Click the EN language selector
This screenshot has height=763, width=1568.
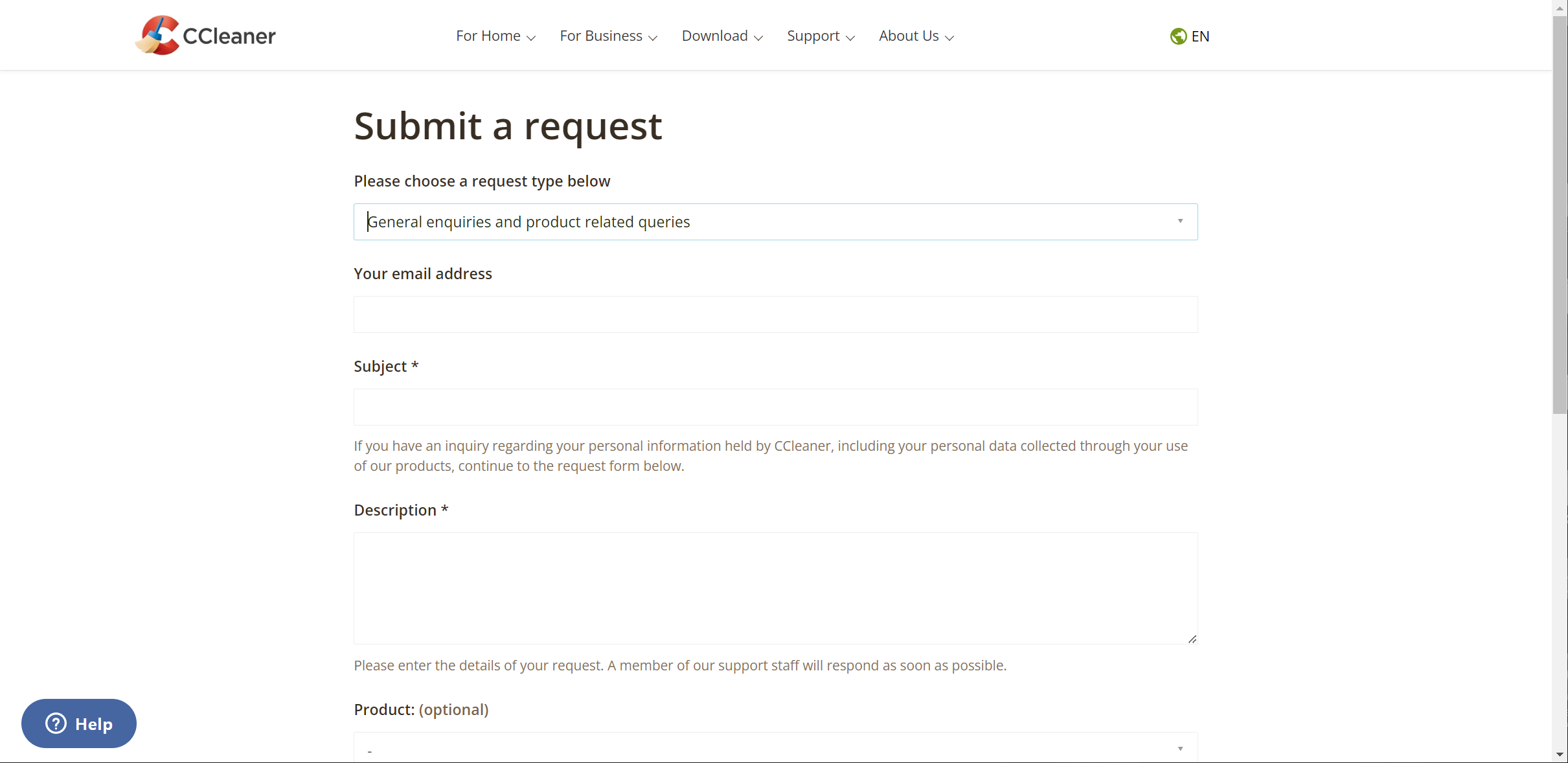(1199, 36)
